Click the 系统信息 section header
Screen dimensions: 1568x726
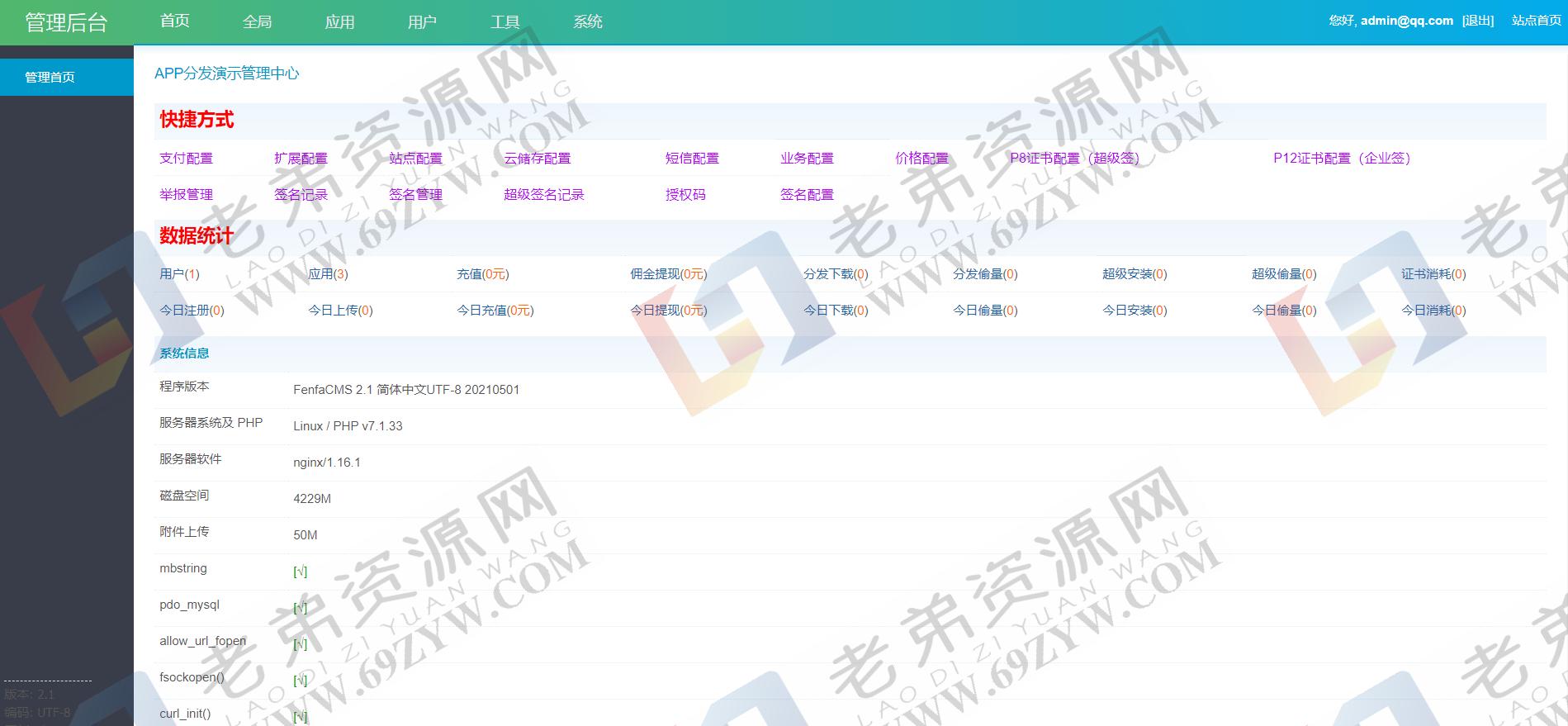click(x=184, y=353)
